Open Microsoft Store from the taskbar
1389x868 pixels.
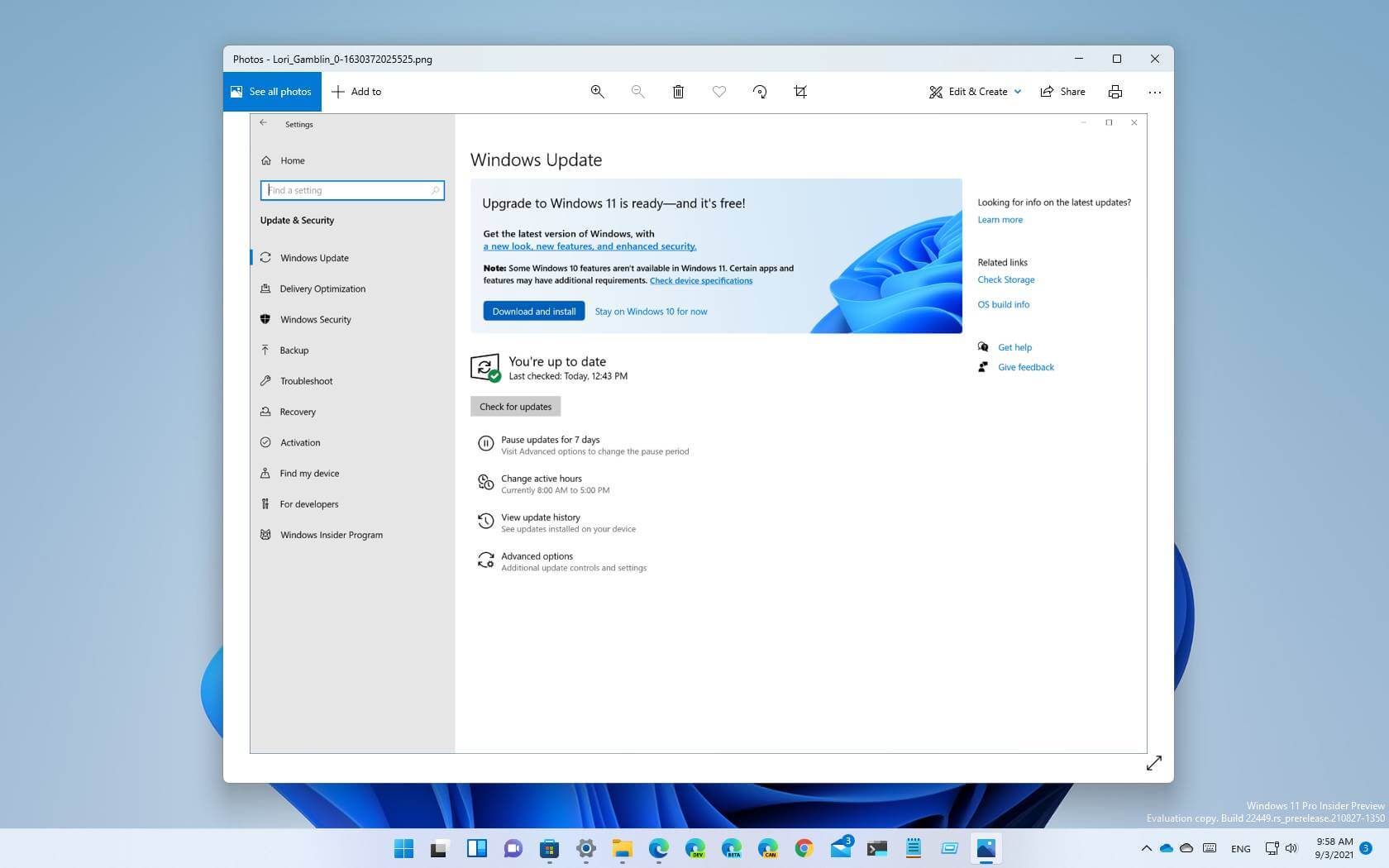click(549, 848)
